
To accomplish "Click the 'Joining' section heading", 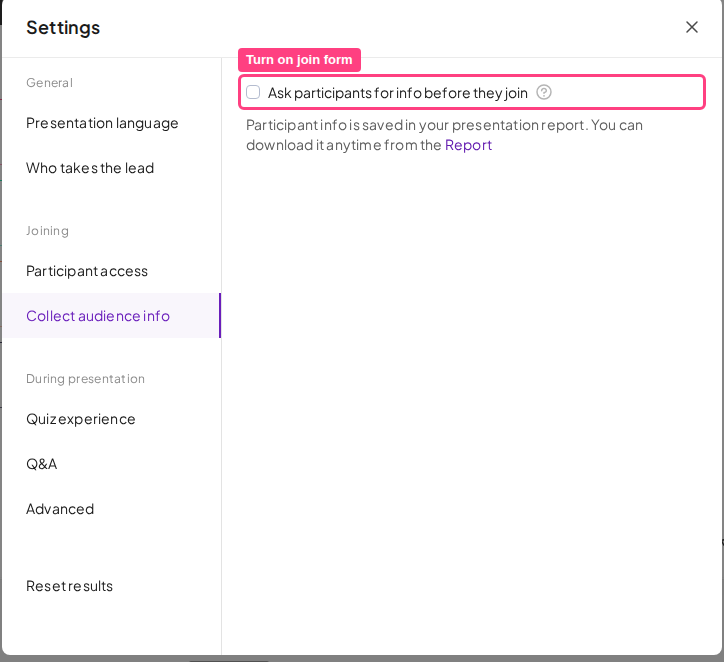I will [47, 231].
